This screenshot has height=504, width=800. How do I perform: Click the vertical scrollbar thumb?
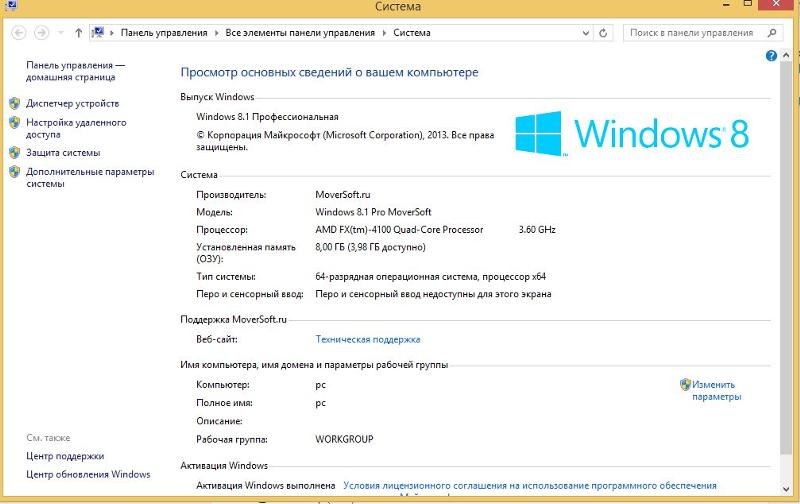point(786,257)
